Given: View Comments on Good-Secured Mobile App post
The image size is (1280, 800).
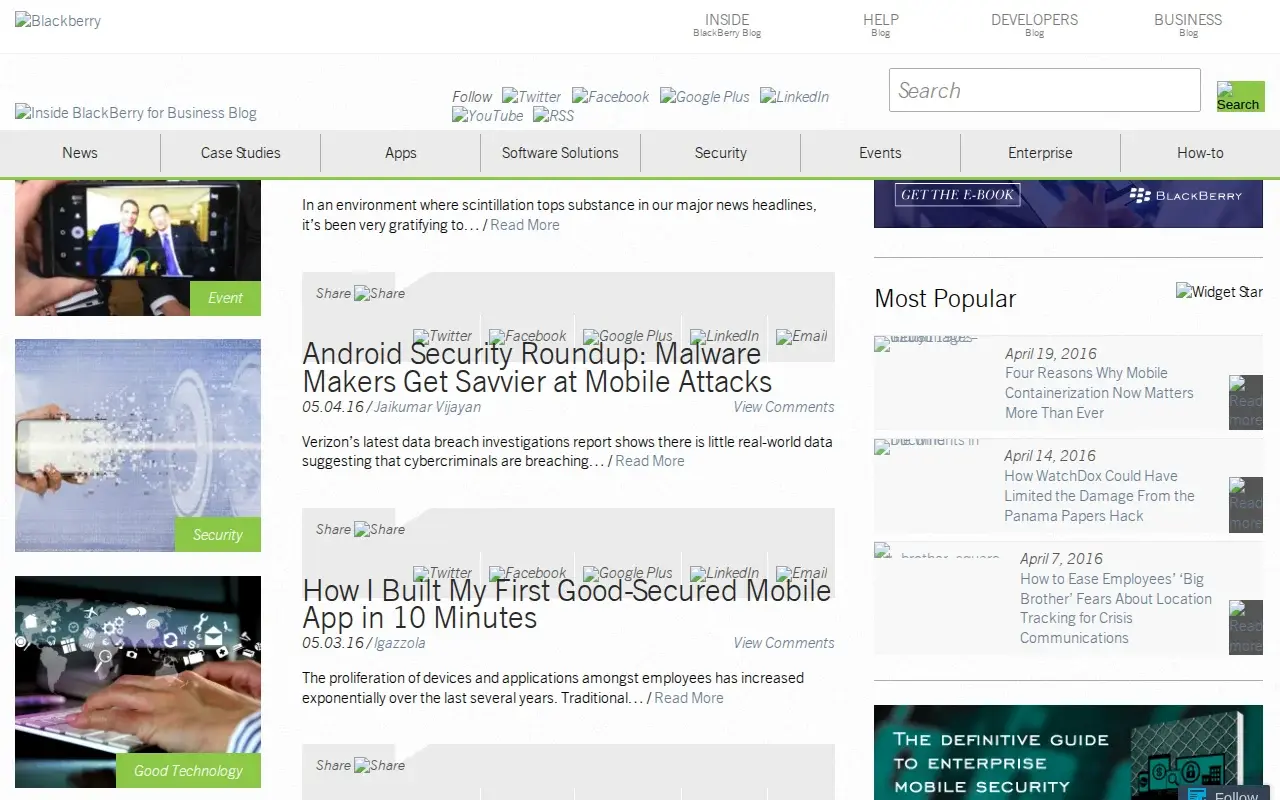Looking at the screenshot, I should point(784,643).
